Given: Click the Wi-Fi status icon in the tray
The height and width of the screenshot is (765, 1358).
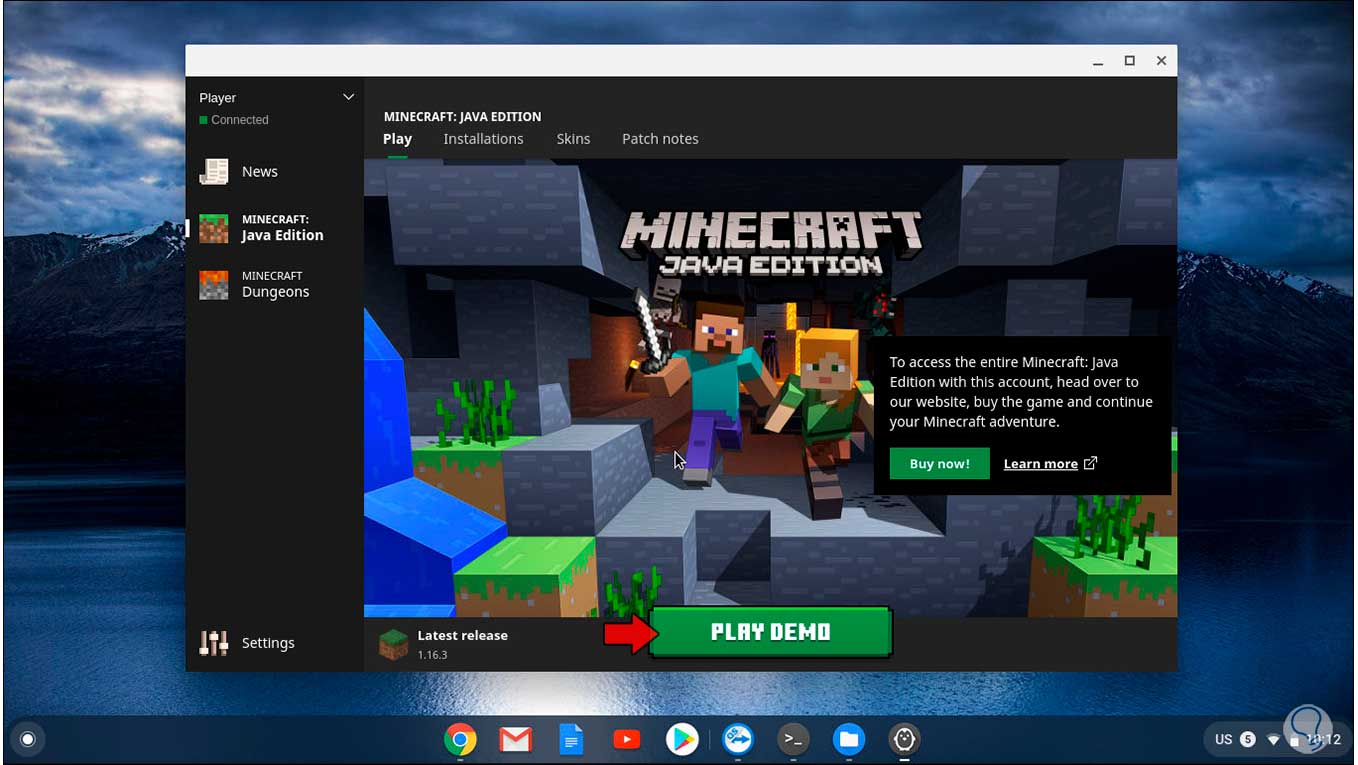Looking at the screenshot, I should [1273, 740].
